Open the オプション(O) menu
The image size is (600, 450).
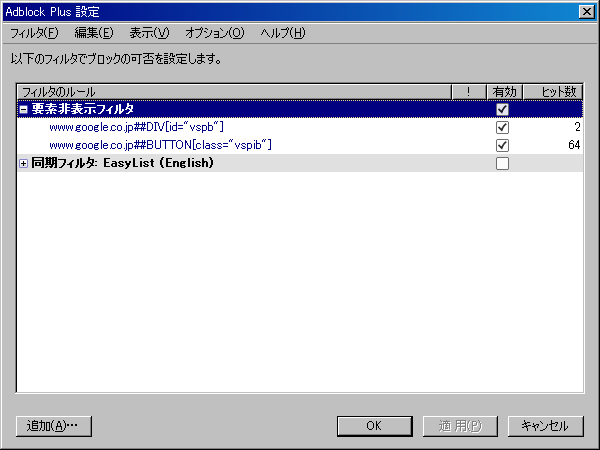tap(214, 33)
